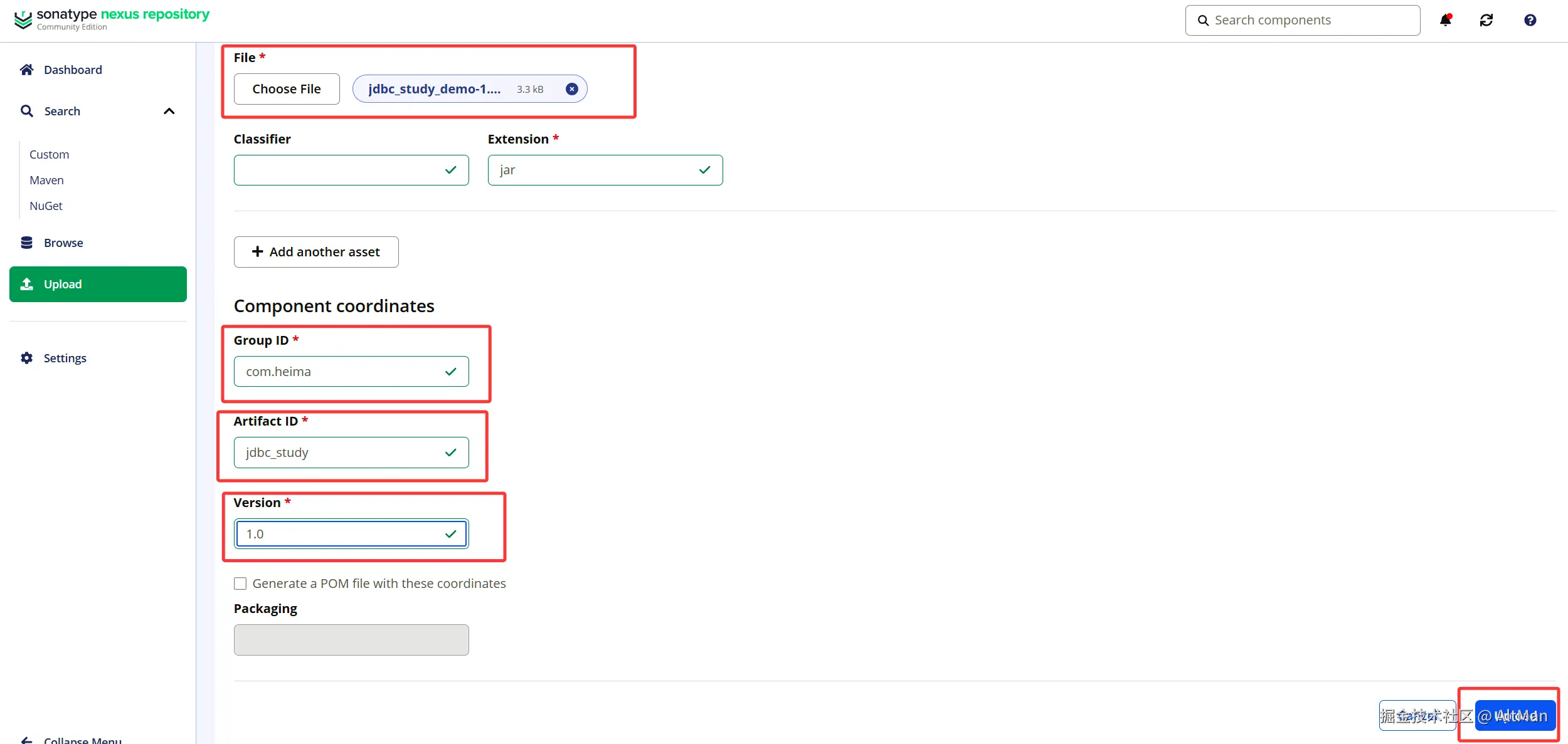
Task: Click the refresh icon in header
Action: pos(1486,20)
